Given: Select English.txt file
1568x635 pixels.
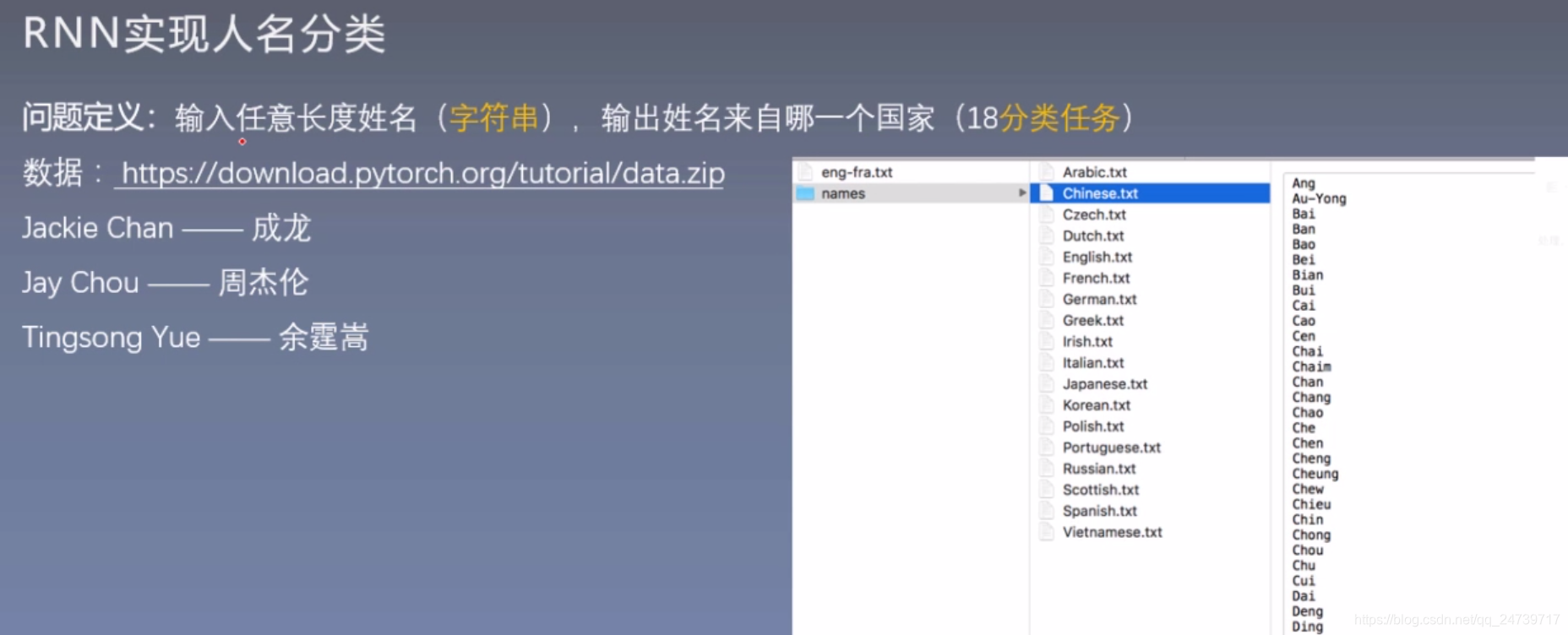Looking at the screenshot, I should click(1097, 257).
